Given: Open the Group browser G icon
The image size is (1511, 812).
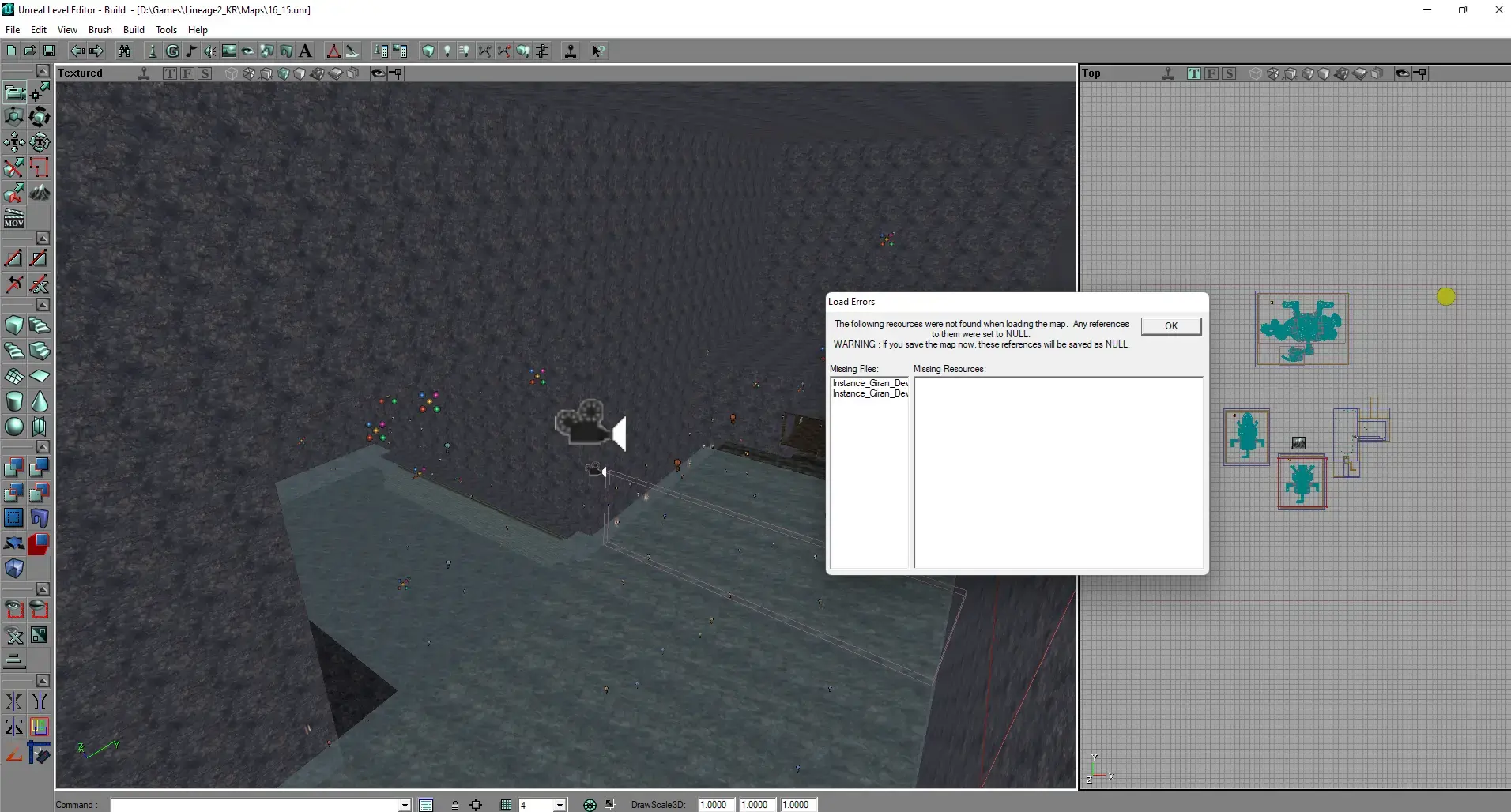Looking at the screenshot, I should 172,51.
